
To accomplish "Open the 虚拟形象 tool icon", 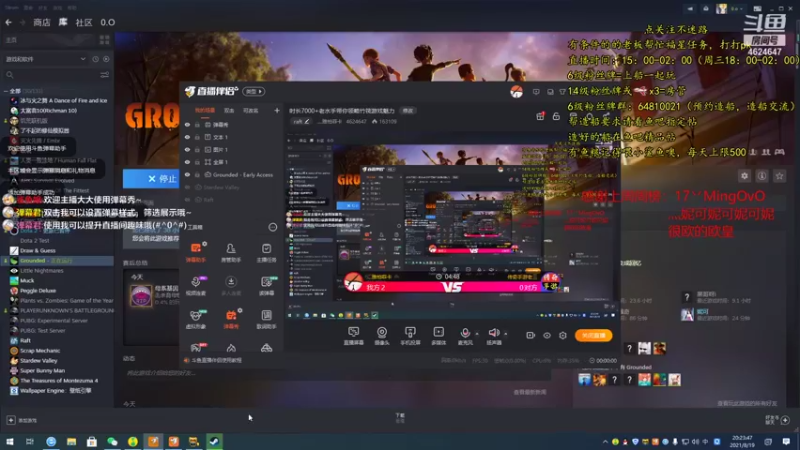I will (196, 318).
